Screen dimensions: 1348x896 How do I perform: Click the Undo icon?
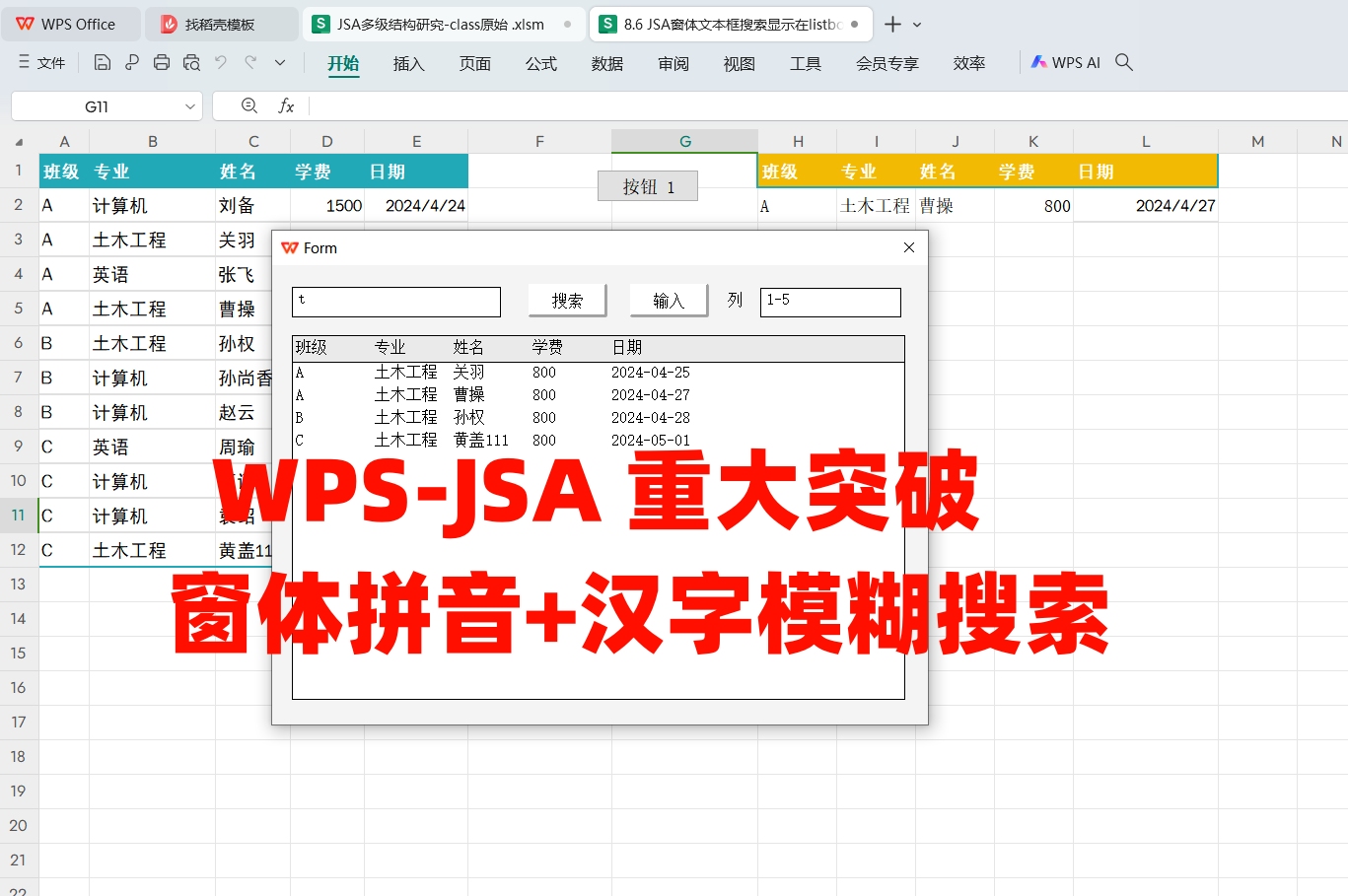coord(222,61)
